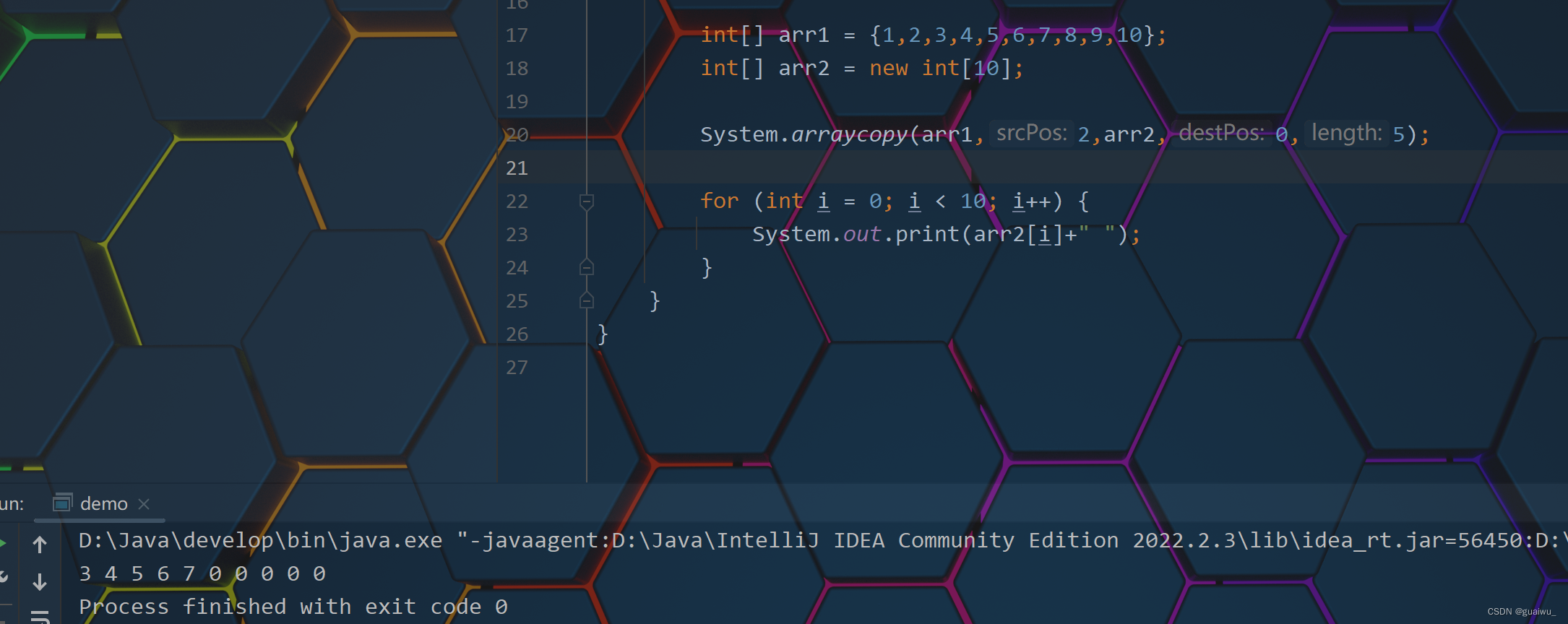The width and height of the screenshot is (1568, 624).
Task: Click closing brace on line 25
Action: pos(655,301)
